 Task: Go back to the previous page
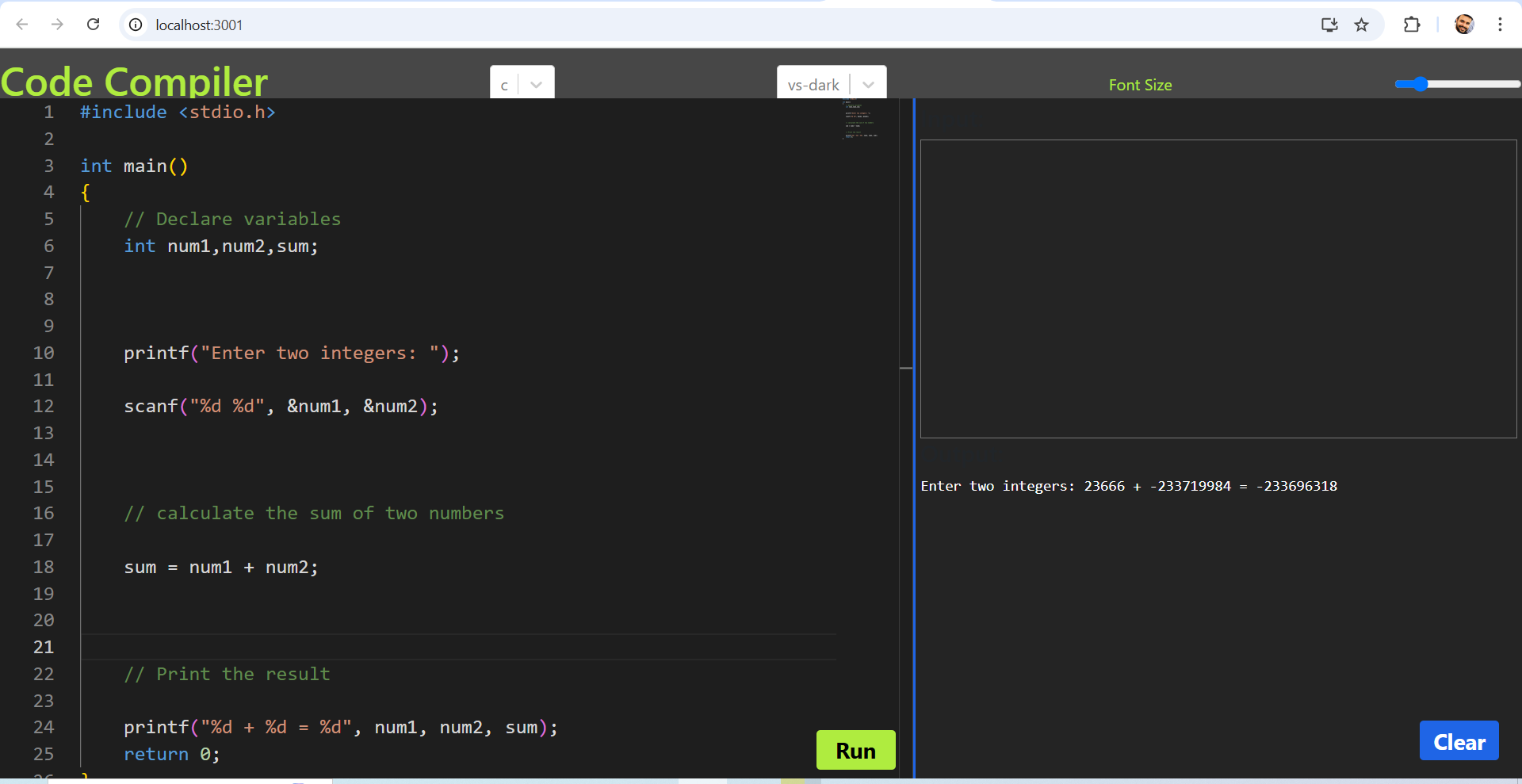[x=22, y=25]
